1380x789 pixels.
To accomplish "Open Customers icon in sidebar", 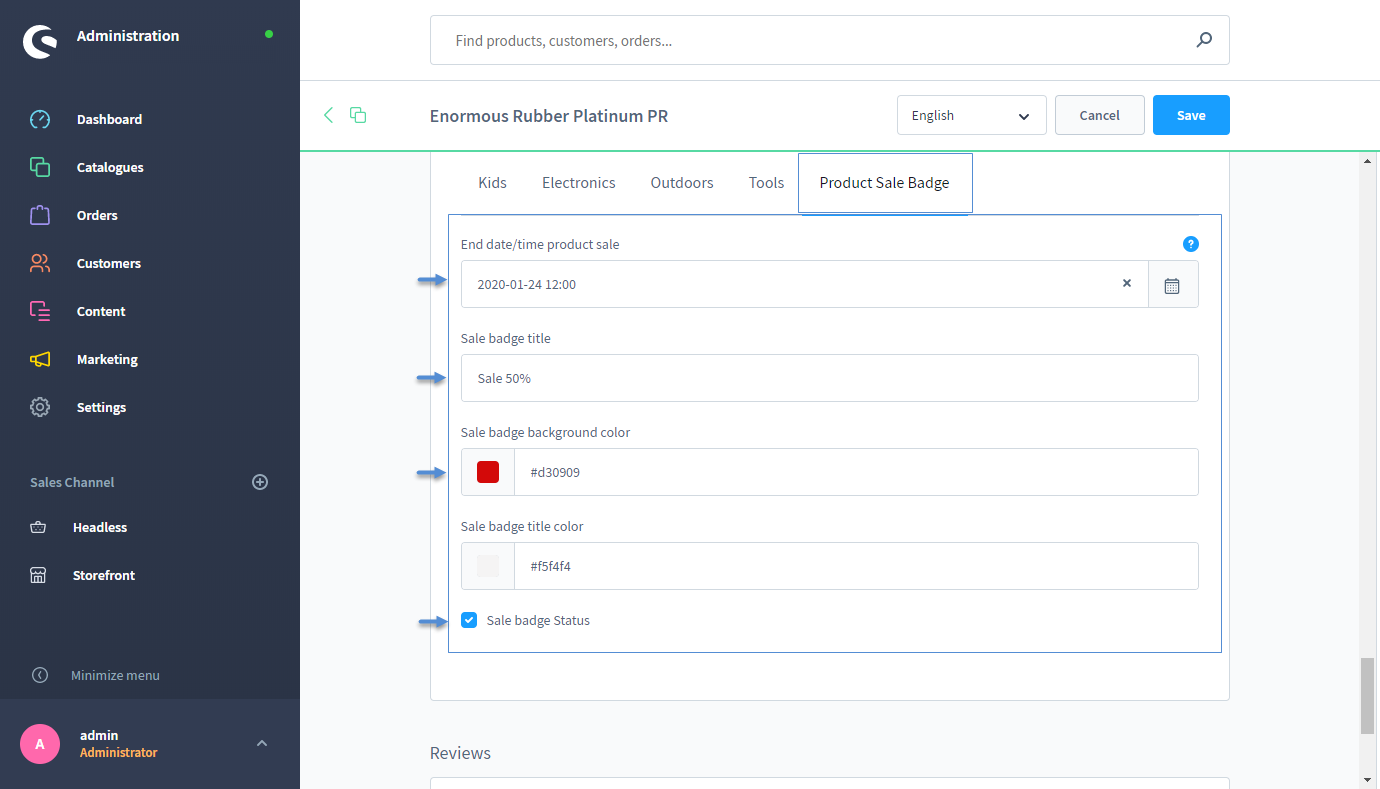I will [40, 263].
